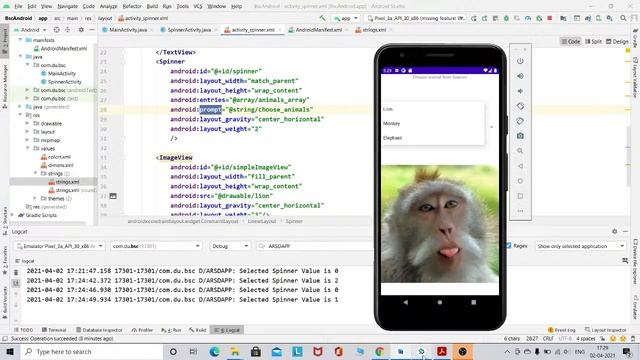Open the Android project view dropdown
Image resolution: width=640 pixels, height=360 pixels.
point(31,30)
